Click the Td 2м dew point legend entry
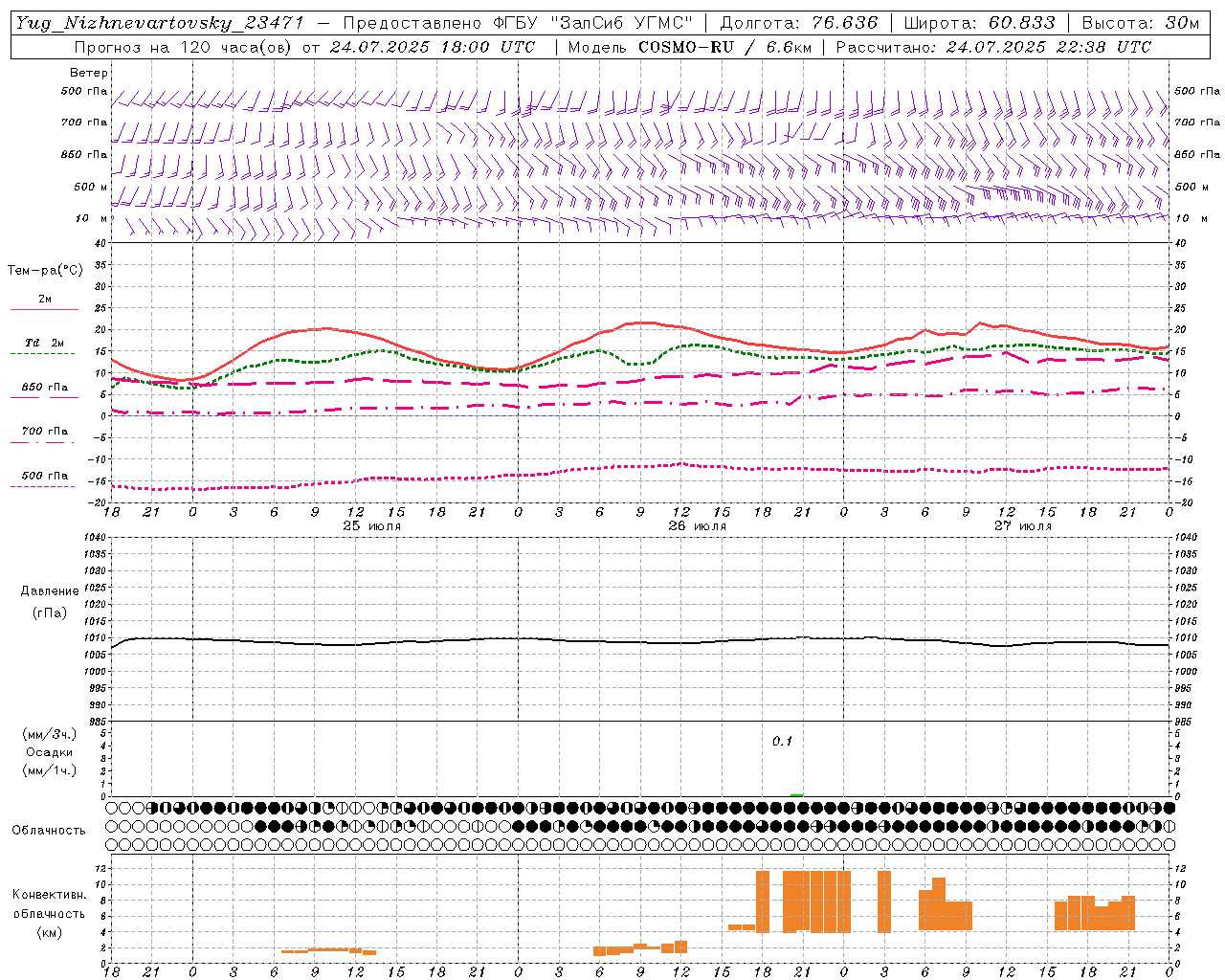 (44, 343)
